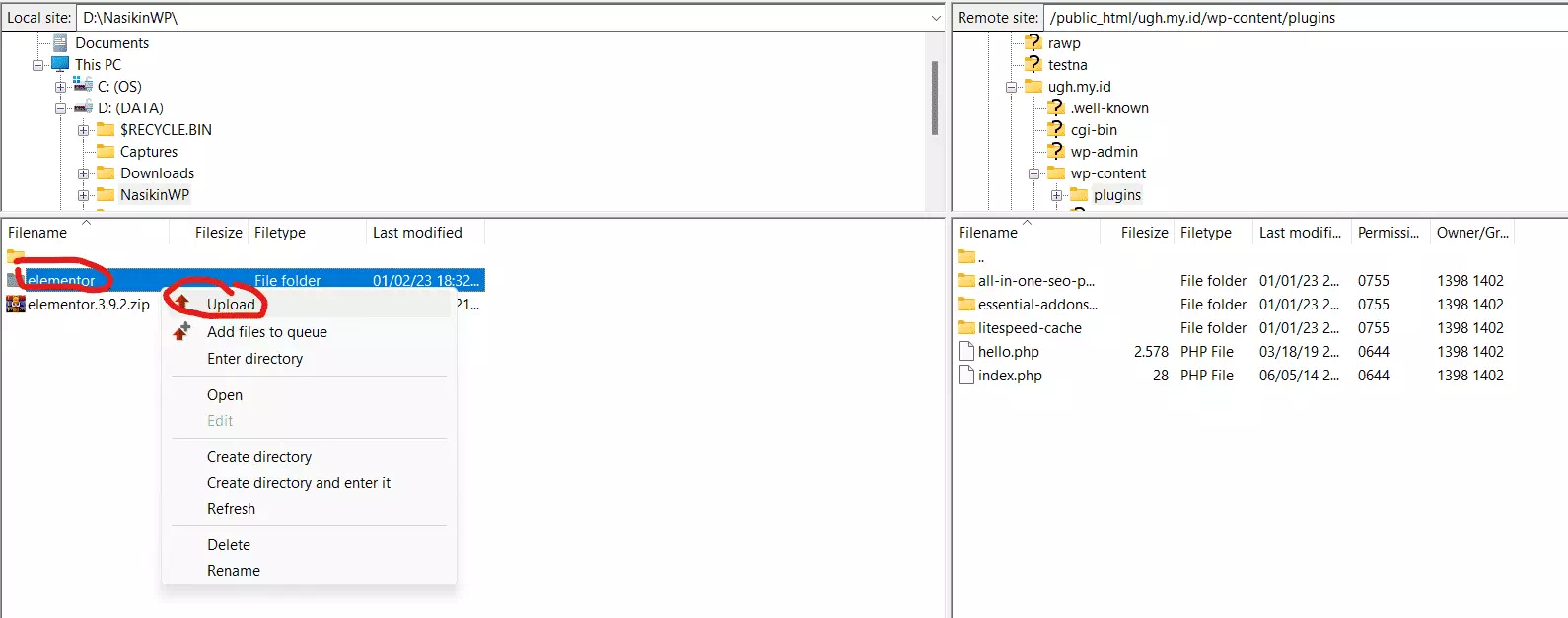
Task: Collapse the This PC tree node
Action: pos(38,65)
